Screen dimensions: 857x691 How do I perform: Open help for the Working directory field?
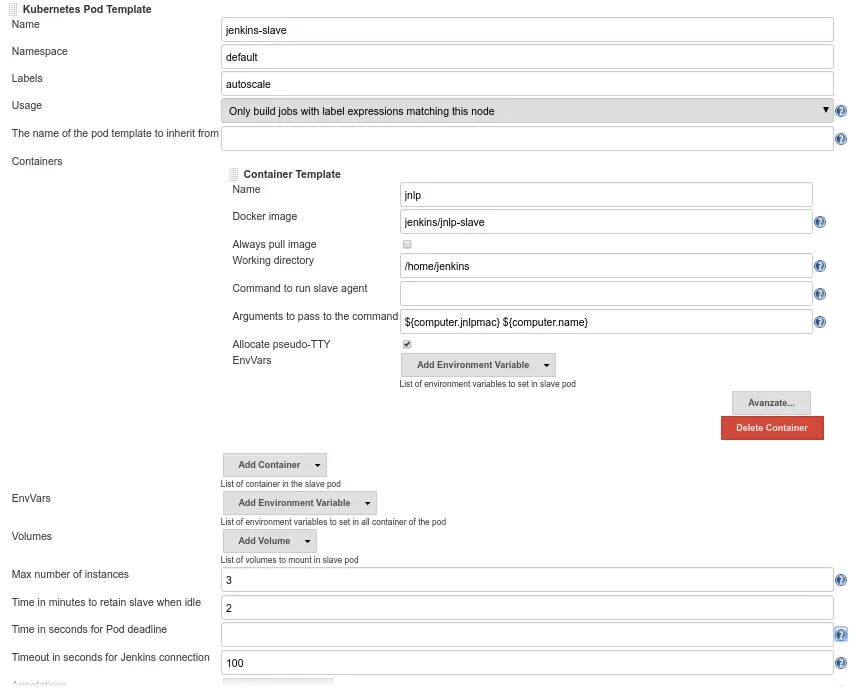819,266
